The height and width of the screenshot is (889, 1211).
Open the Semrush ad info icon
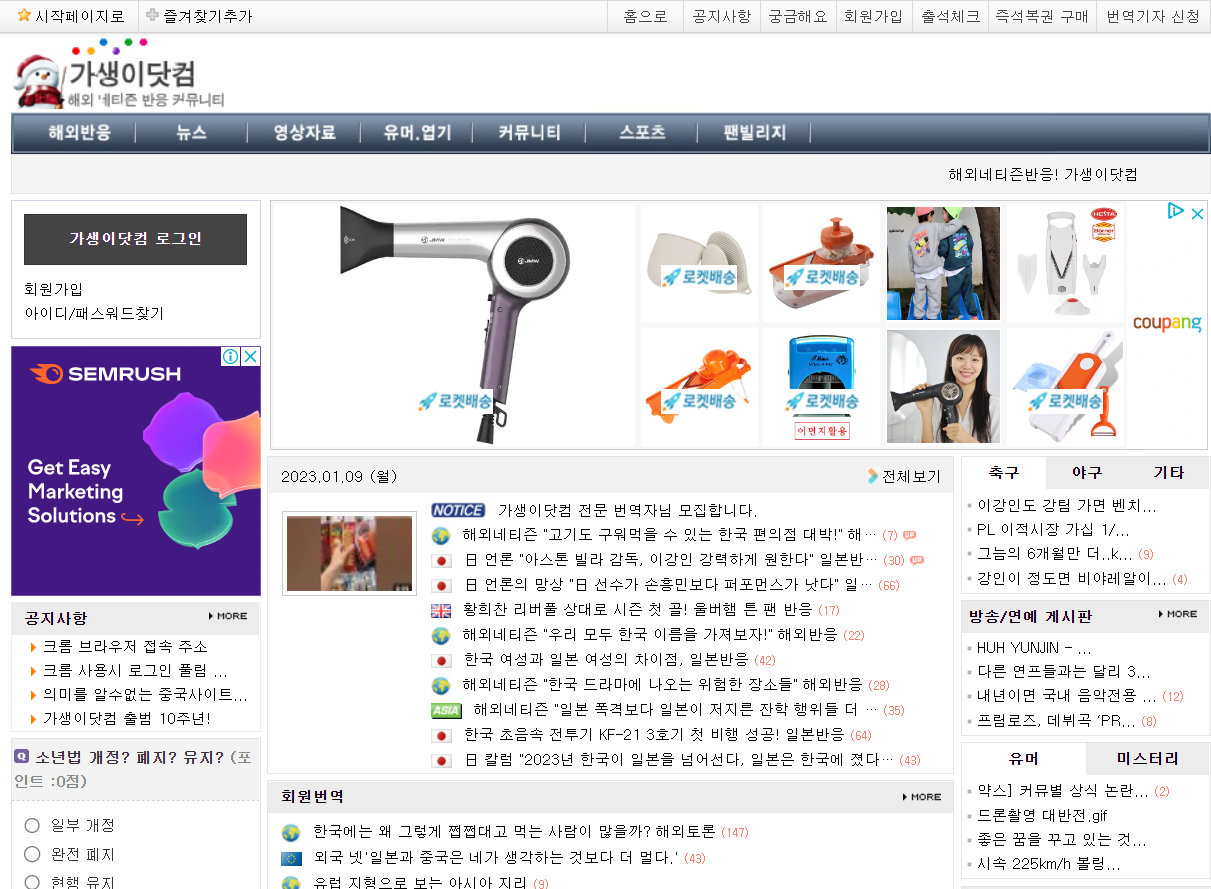[231, 356]
